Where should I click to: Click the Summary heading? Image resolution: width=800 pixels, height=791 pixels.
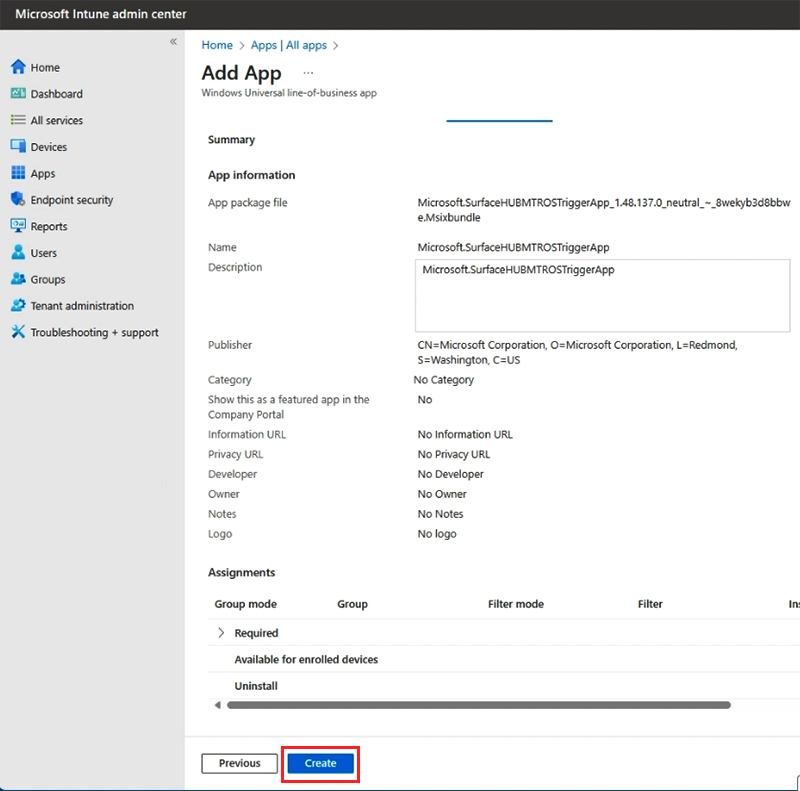tap(231, 140)
